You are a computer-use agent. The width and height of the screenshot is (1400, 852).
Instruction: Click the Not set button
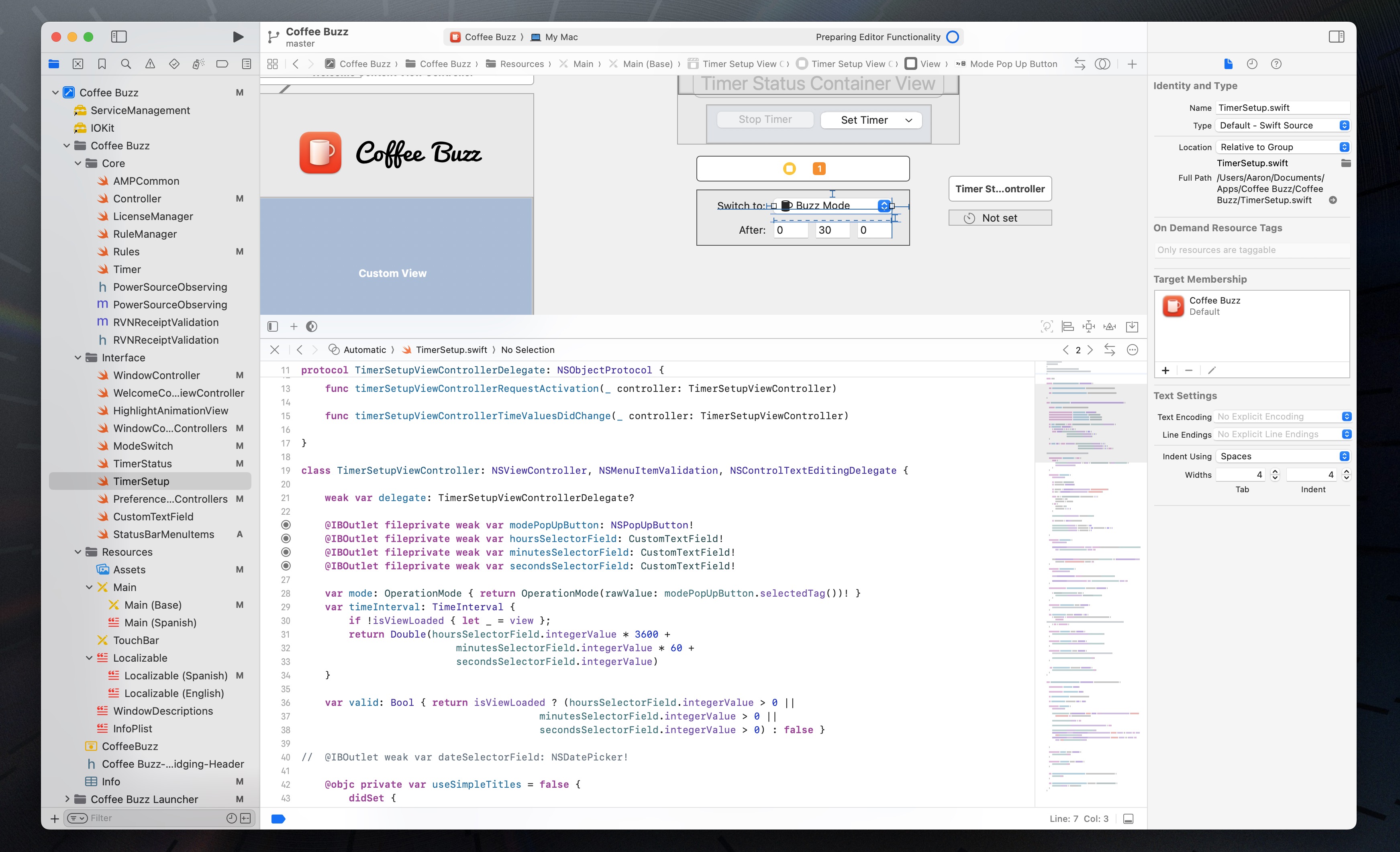click(1000, 218)
